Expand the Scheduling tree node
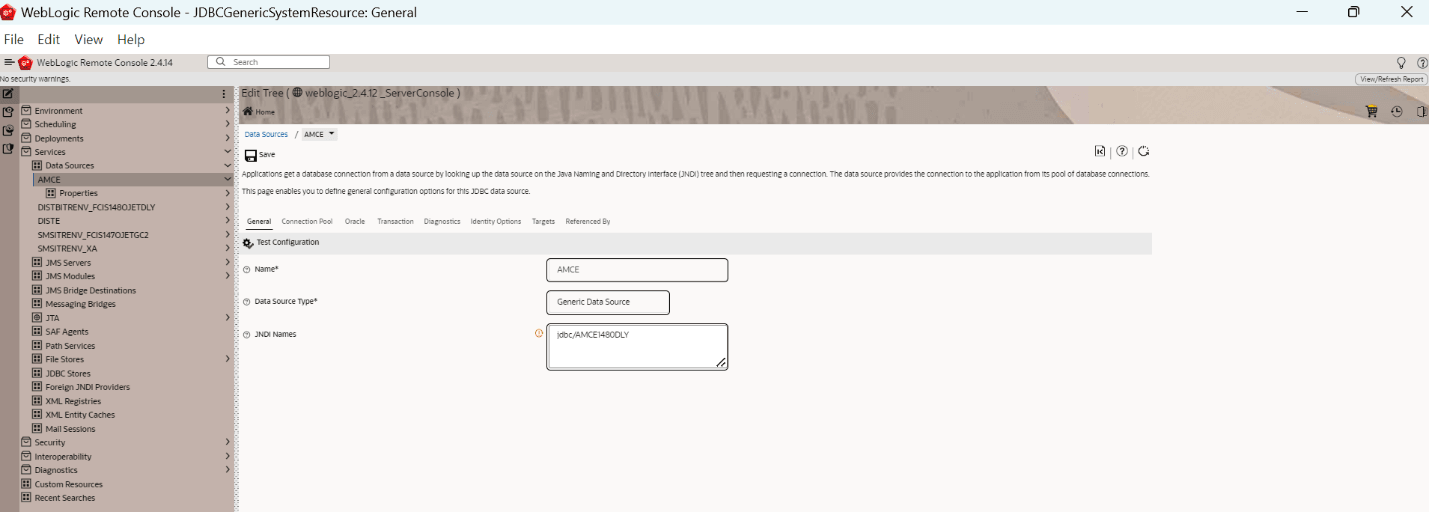The height and width of the screenshot is (512, 1429). pyautogui.click(x=228, y=124)
